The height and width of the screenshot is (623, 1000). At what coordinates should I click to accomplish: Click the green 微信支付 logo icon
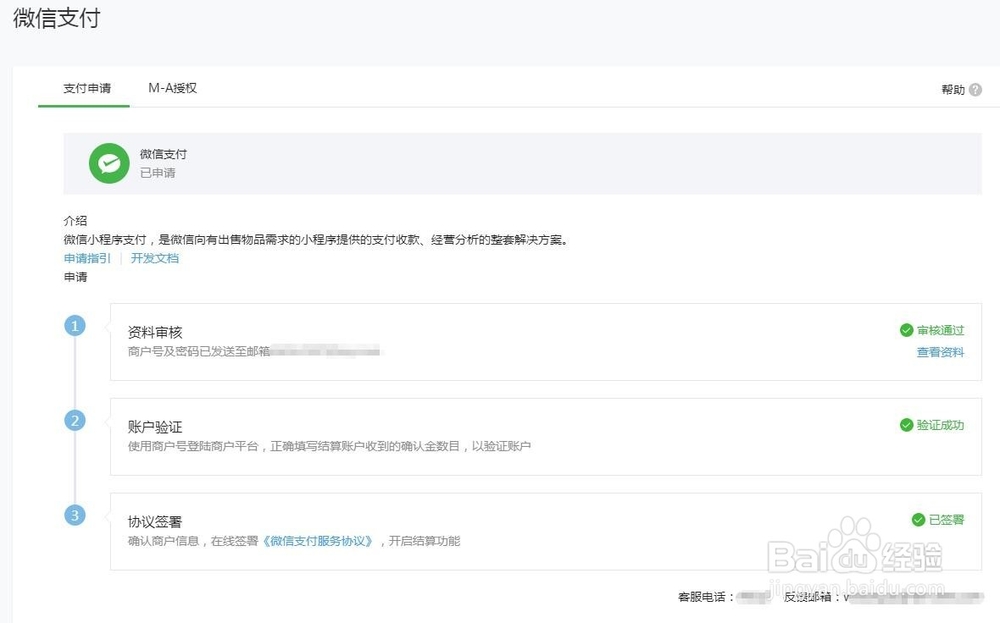(x=109, y=163)
